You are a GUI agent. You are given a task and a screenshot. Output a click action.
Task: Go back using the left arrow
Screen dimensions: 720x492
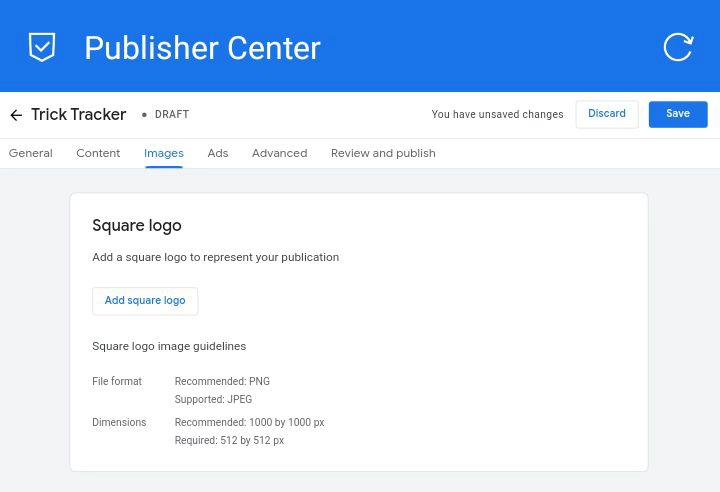pos(16,115)
